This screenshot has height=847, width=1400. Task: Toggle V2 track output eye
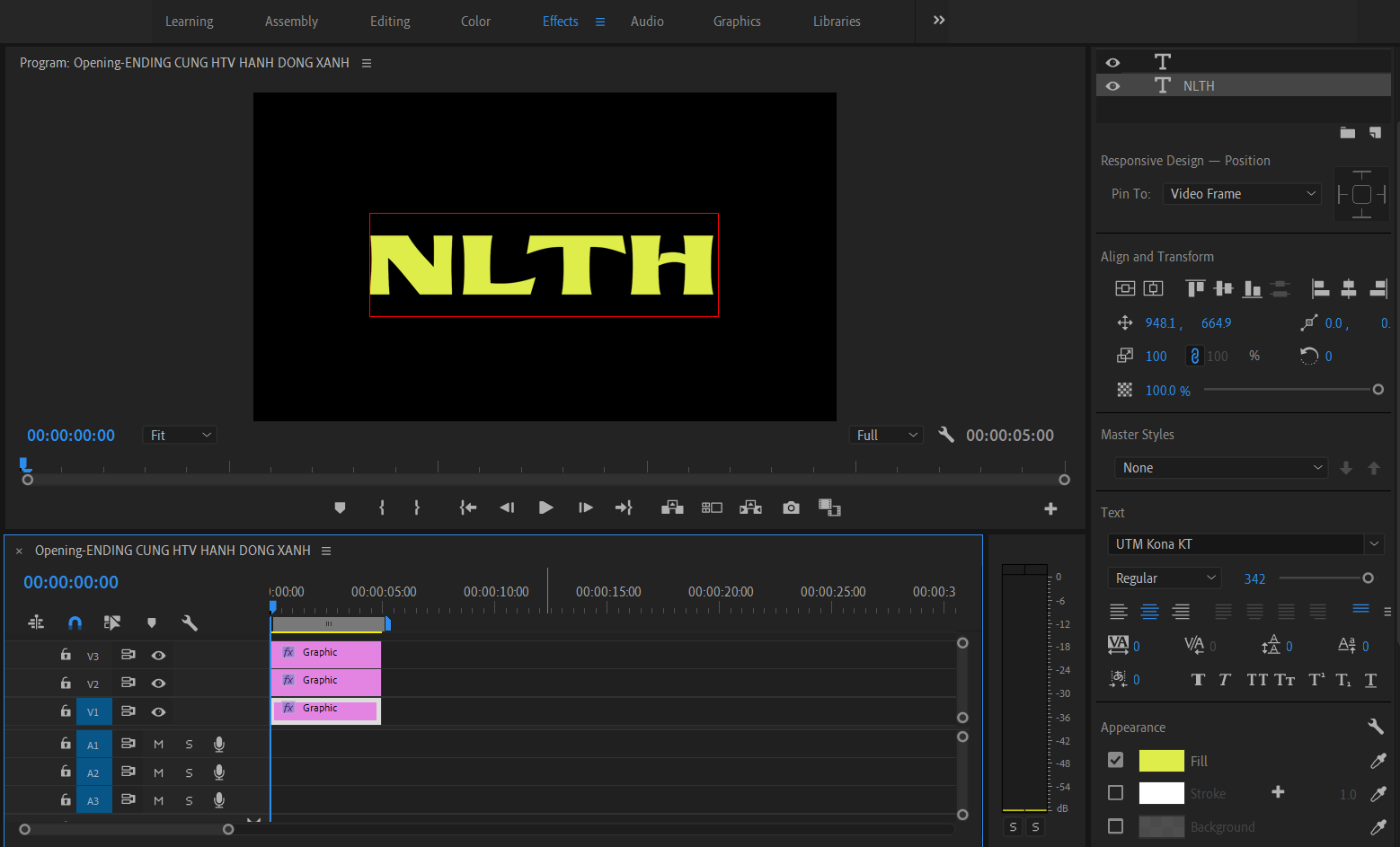pos(158,684)
